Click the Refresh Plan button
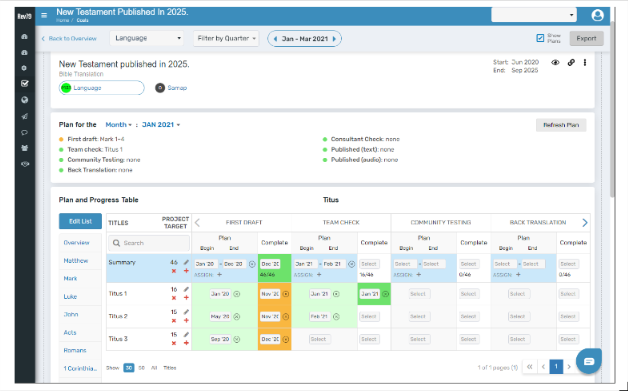This screenshot has width=628, height=391. [x=561, y=125]
